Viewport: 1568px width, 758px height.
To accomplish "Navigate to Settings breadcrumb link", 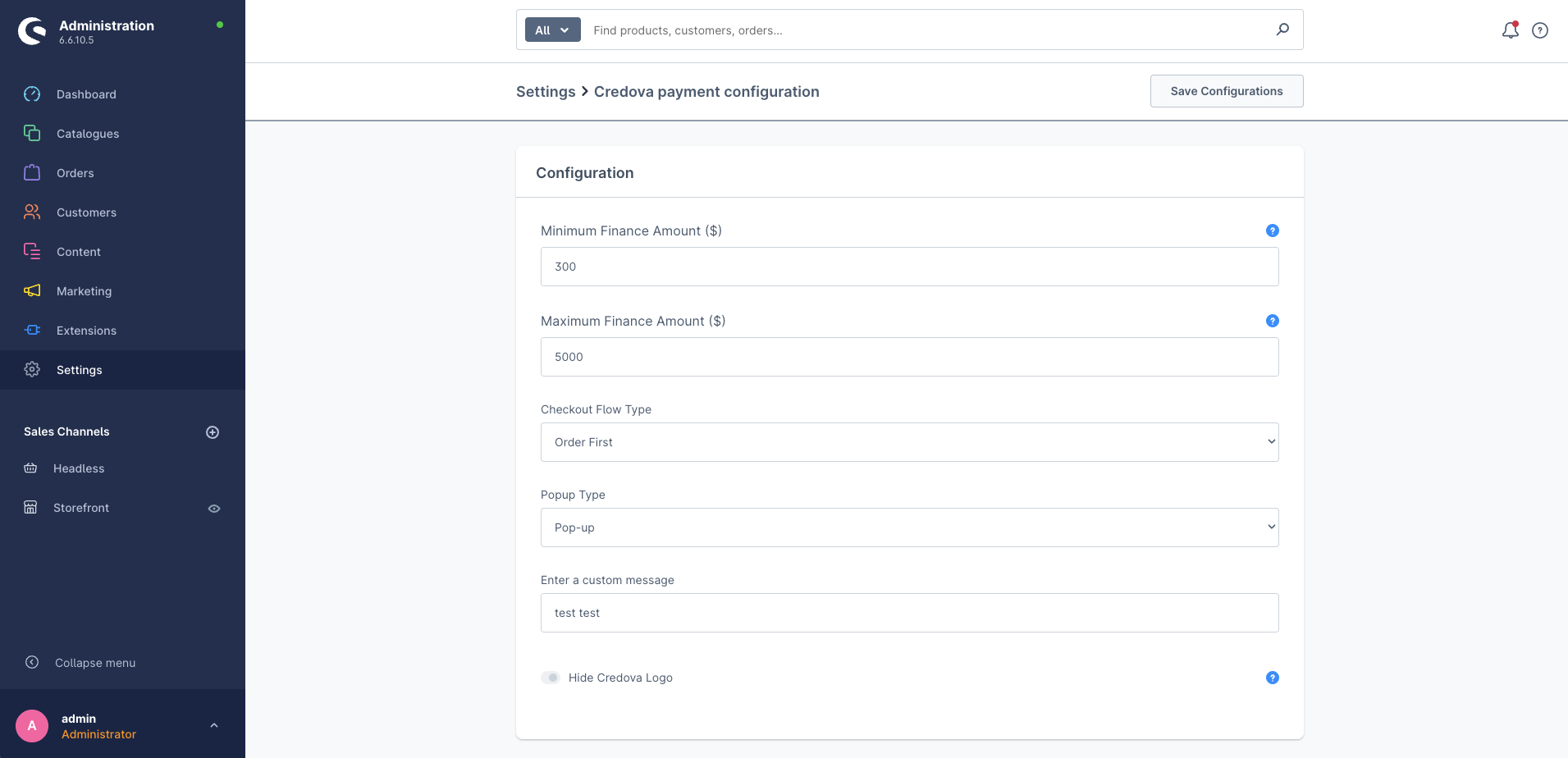I will click(546, 92).
